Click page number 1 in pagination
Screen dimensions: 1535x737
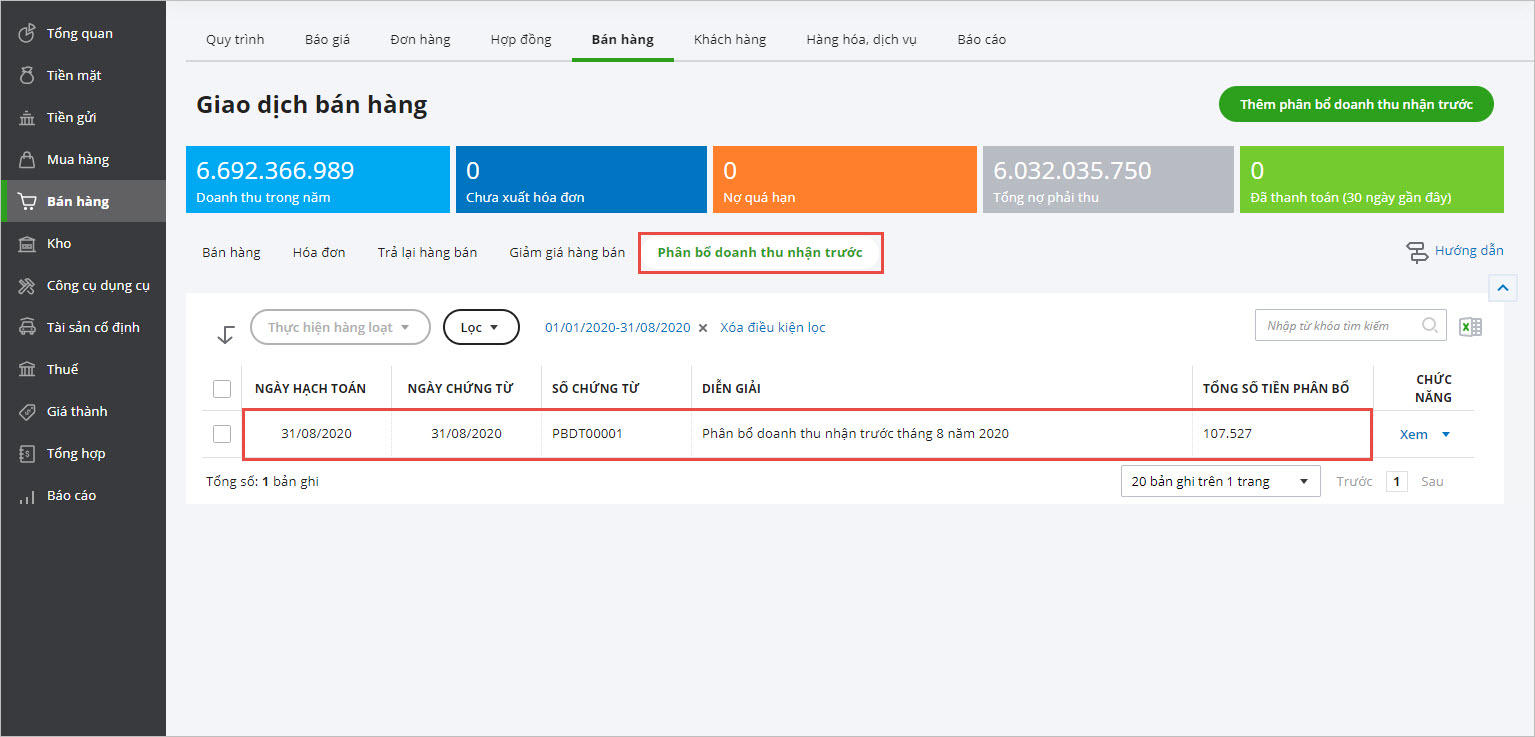point(1397,482)
